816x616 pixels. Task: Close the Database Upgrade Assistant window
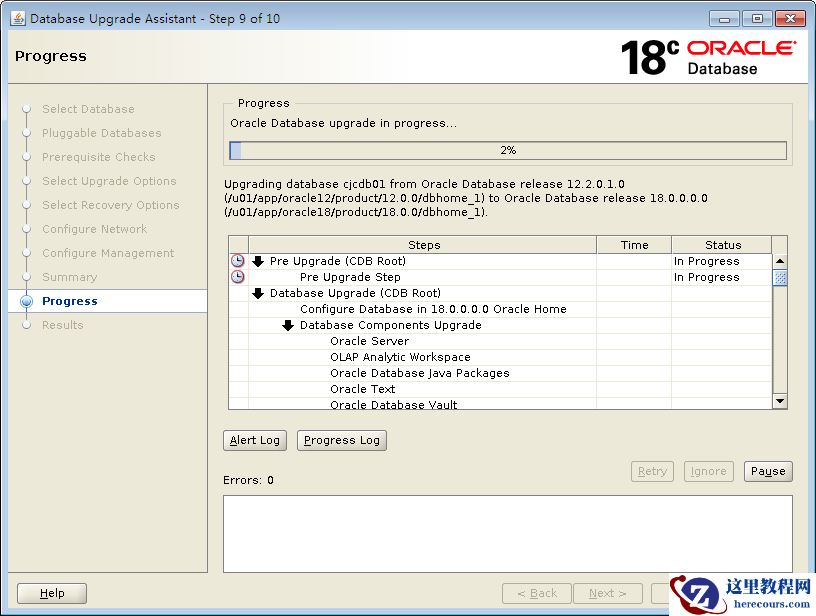(790, 19)
